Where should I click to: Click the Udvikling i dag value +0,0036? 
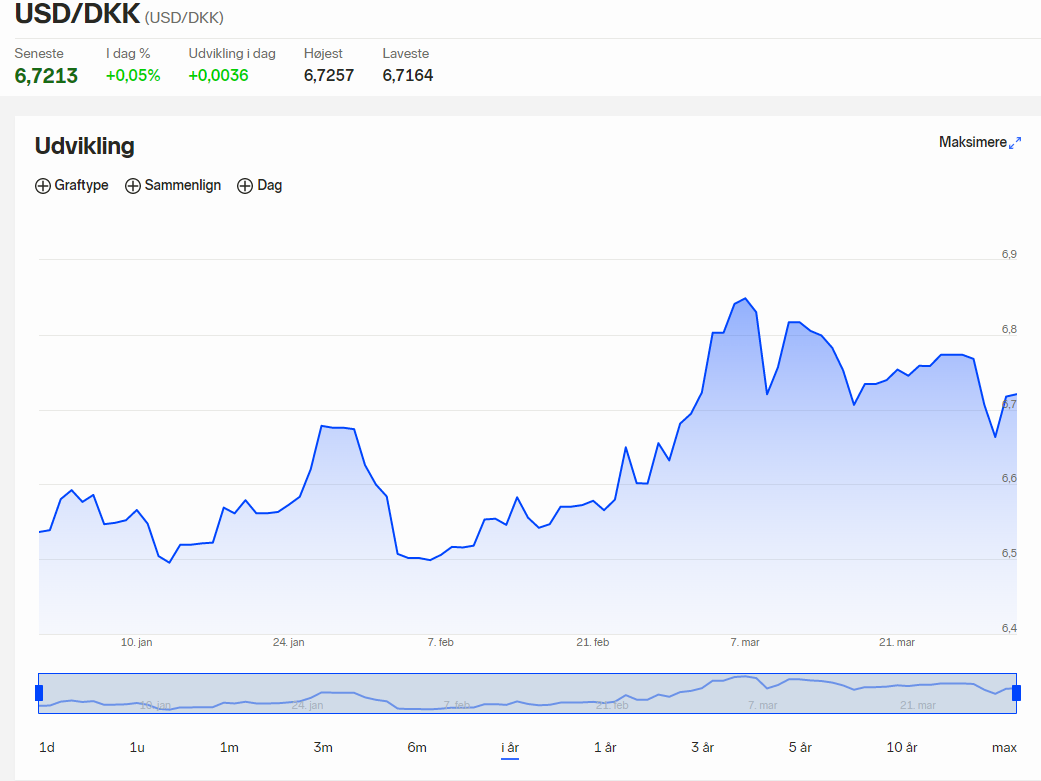pos(218,75)
